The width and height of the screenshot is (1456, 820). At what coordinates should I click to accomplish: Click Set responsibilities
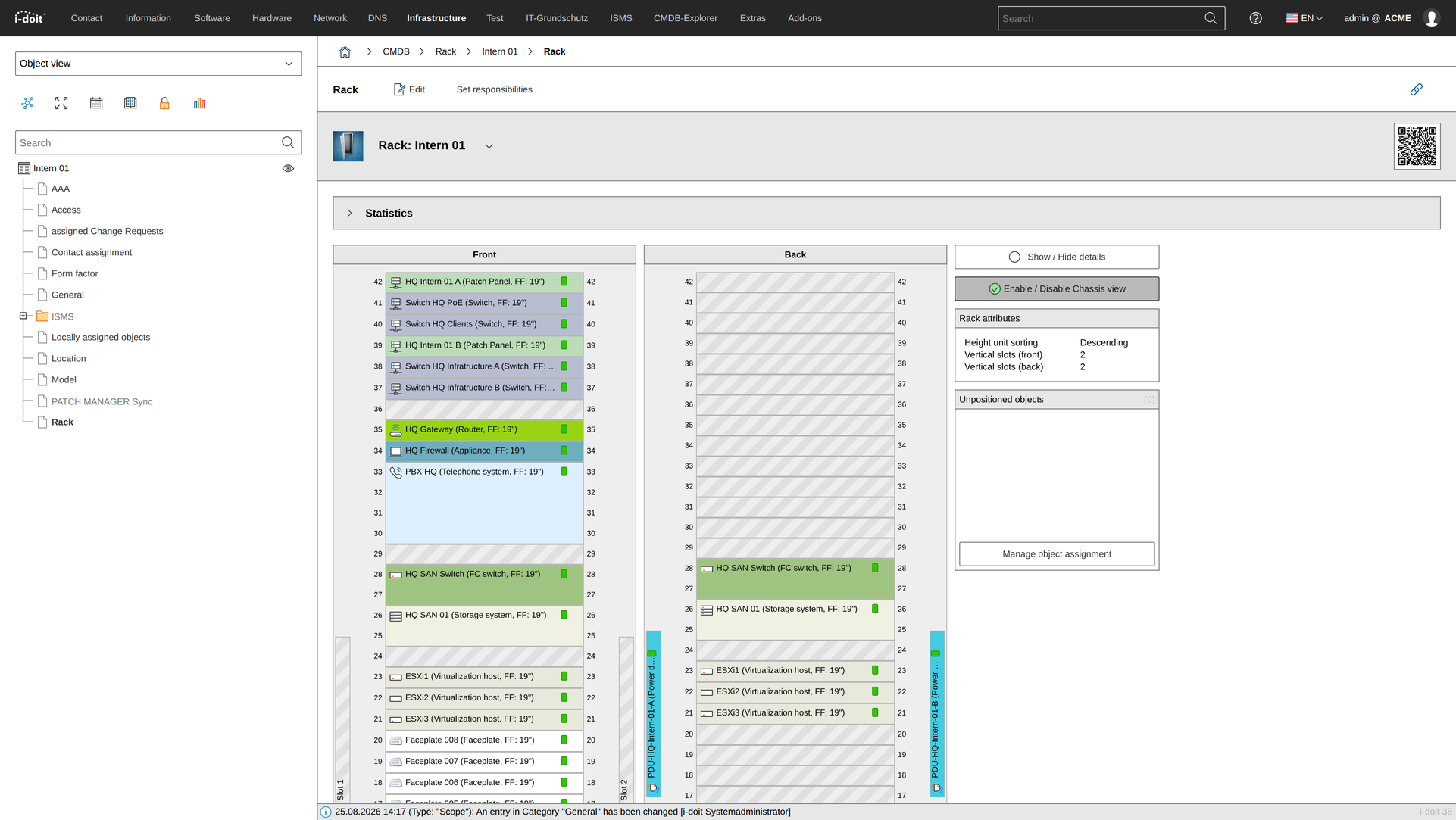(x=494, y=89)
